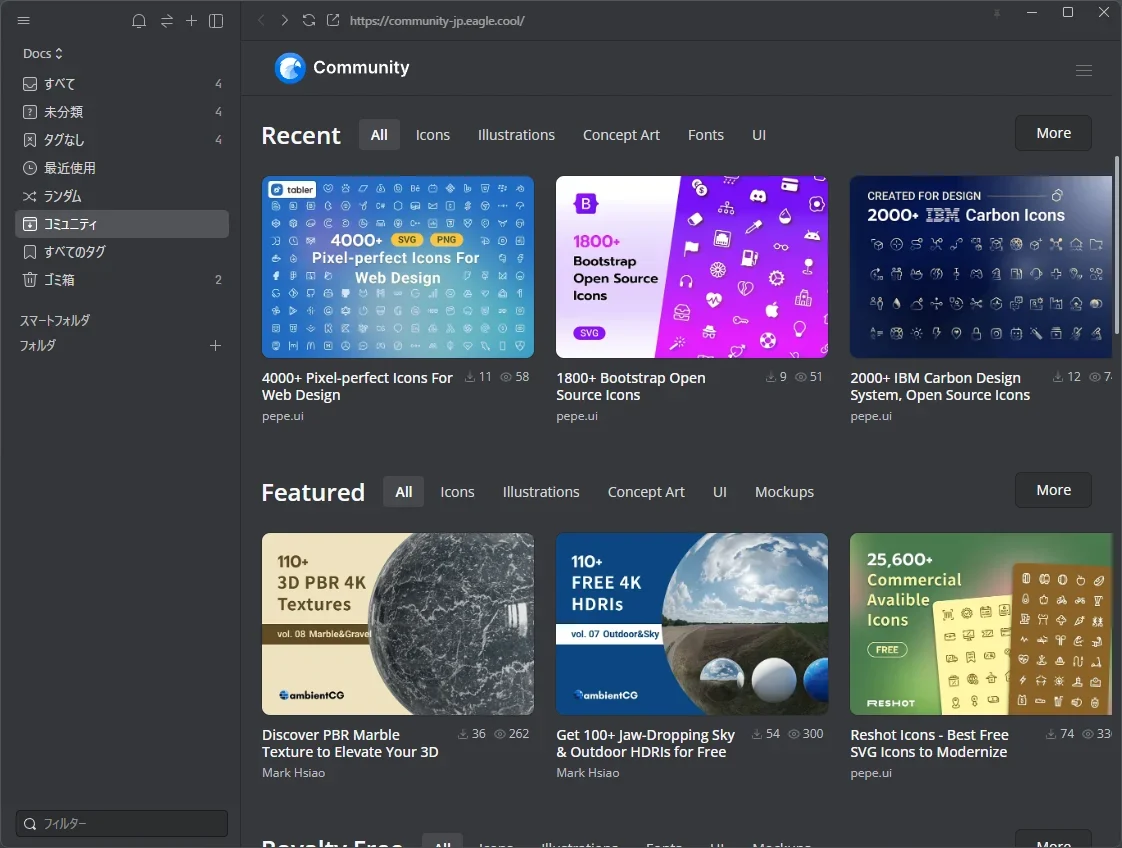Click the スマートフォルダ section header

pos(55,321)
